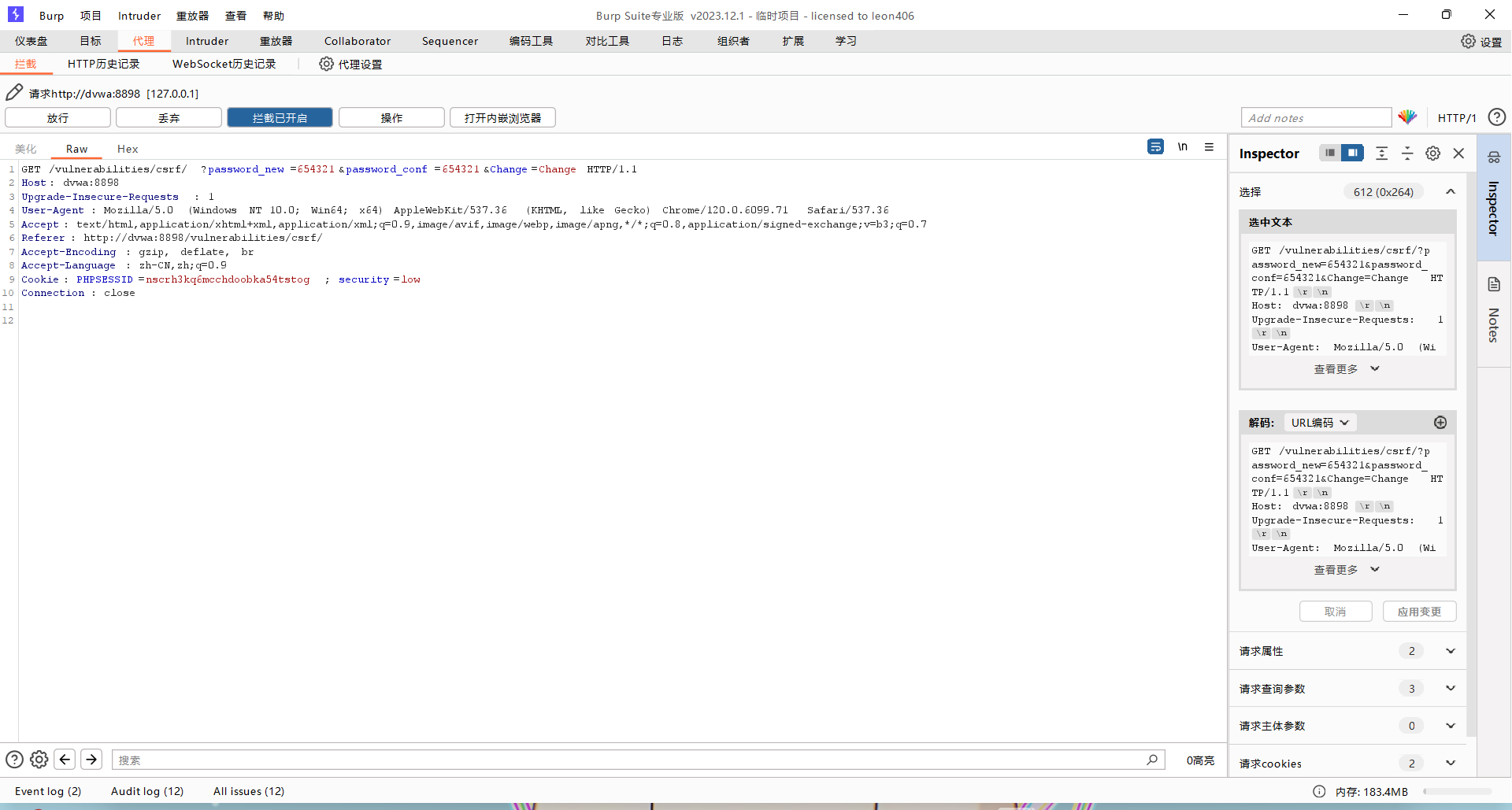Image resolution: width=1512 pixels, height=810 pixels.
Task: Open the Burp menu
Action: [51, 16]
